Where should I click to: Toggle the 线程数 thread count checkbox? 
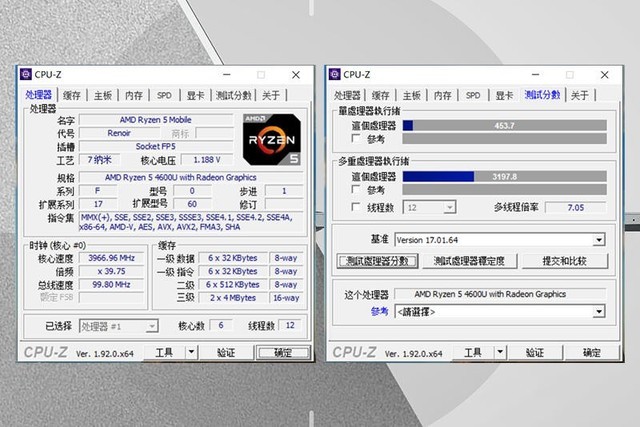(x=356, y=207)
